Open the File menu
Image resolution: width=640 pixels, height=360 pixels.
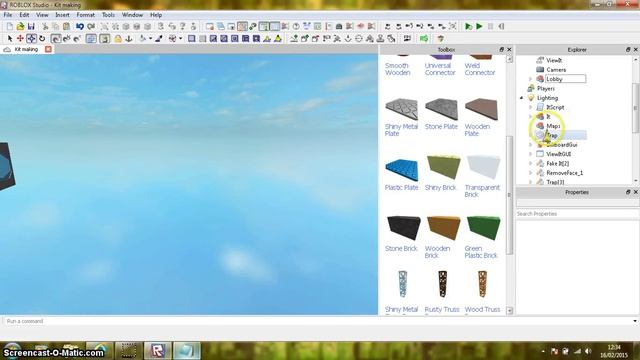[x=8, y=15]
